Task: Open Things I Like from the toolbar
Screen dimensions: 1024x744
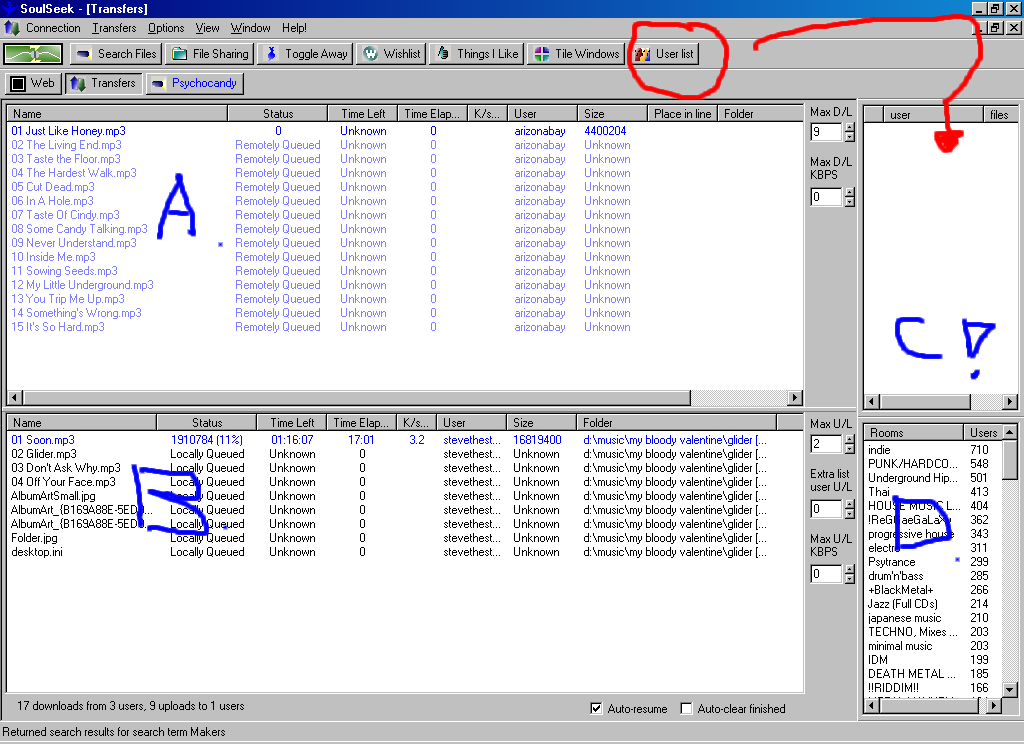Action: [x=477, y=54]
